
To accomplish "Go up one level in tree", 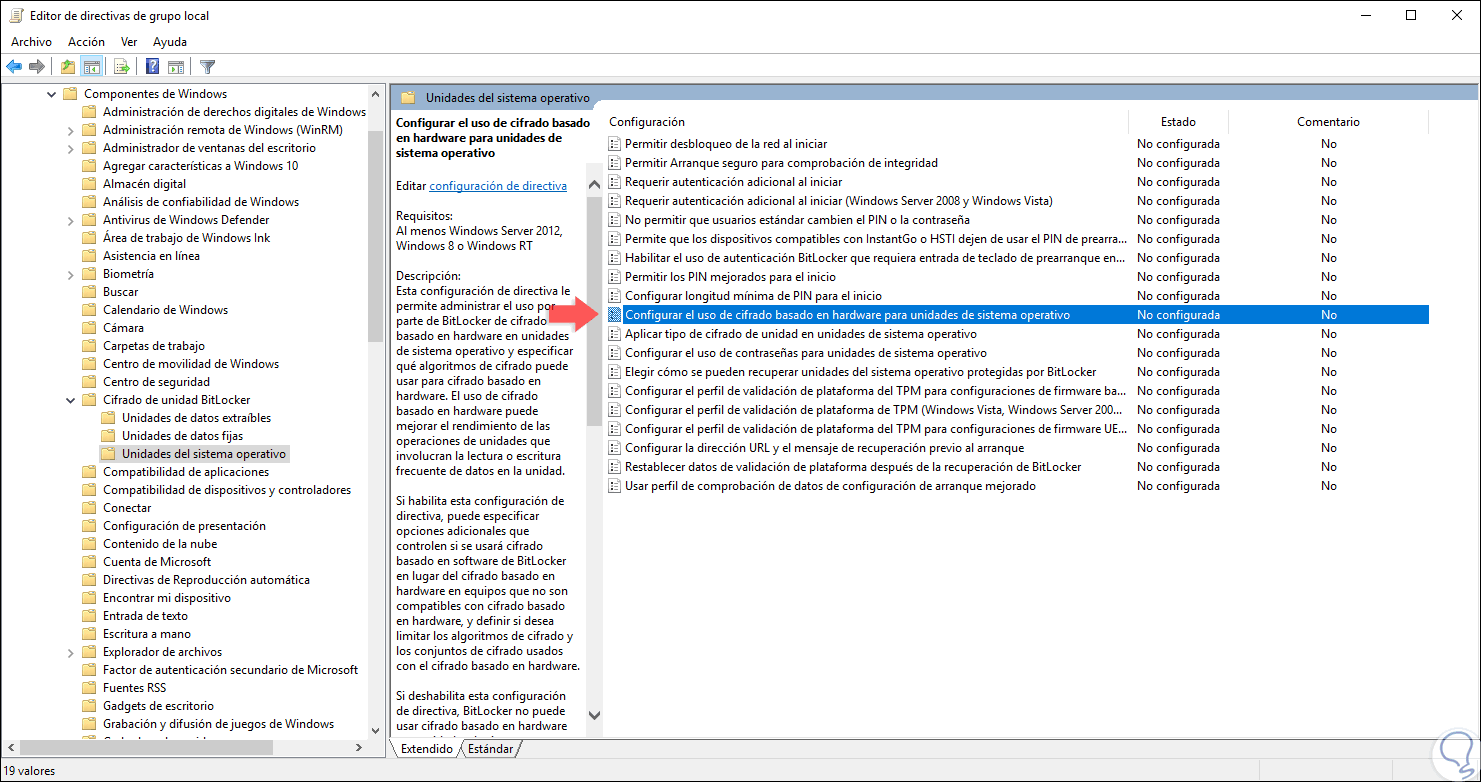I will (x=67, y=67).
